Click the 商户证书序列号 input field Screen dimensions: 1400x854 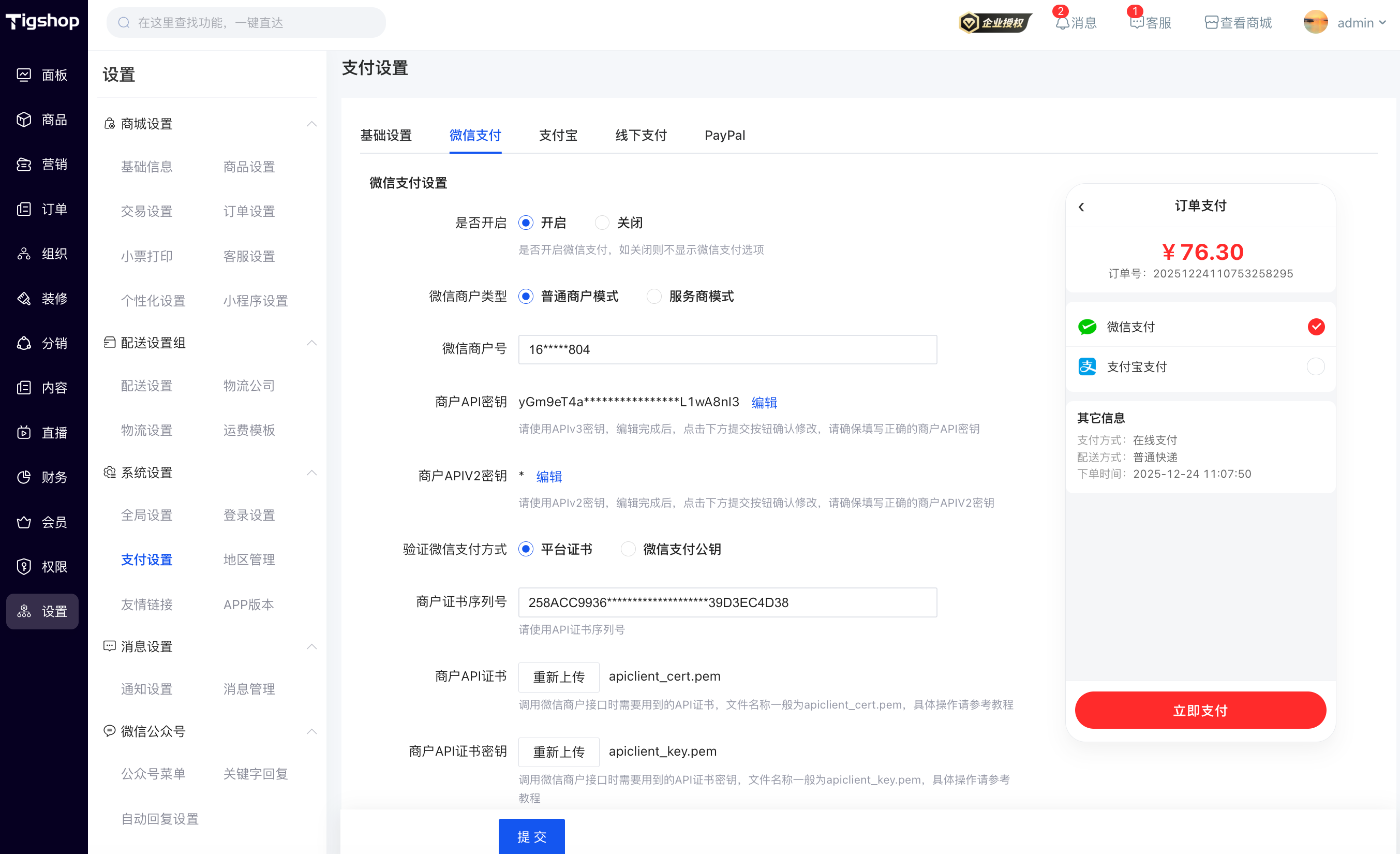point(727,602)
